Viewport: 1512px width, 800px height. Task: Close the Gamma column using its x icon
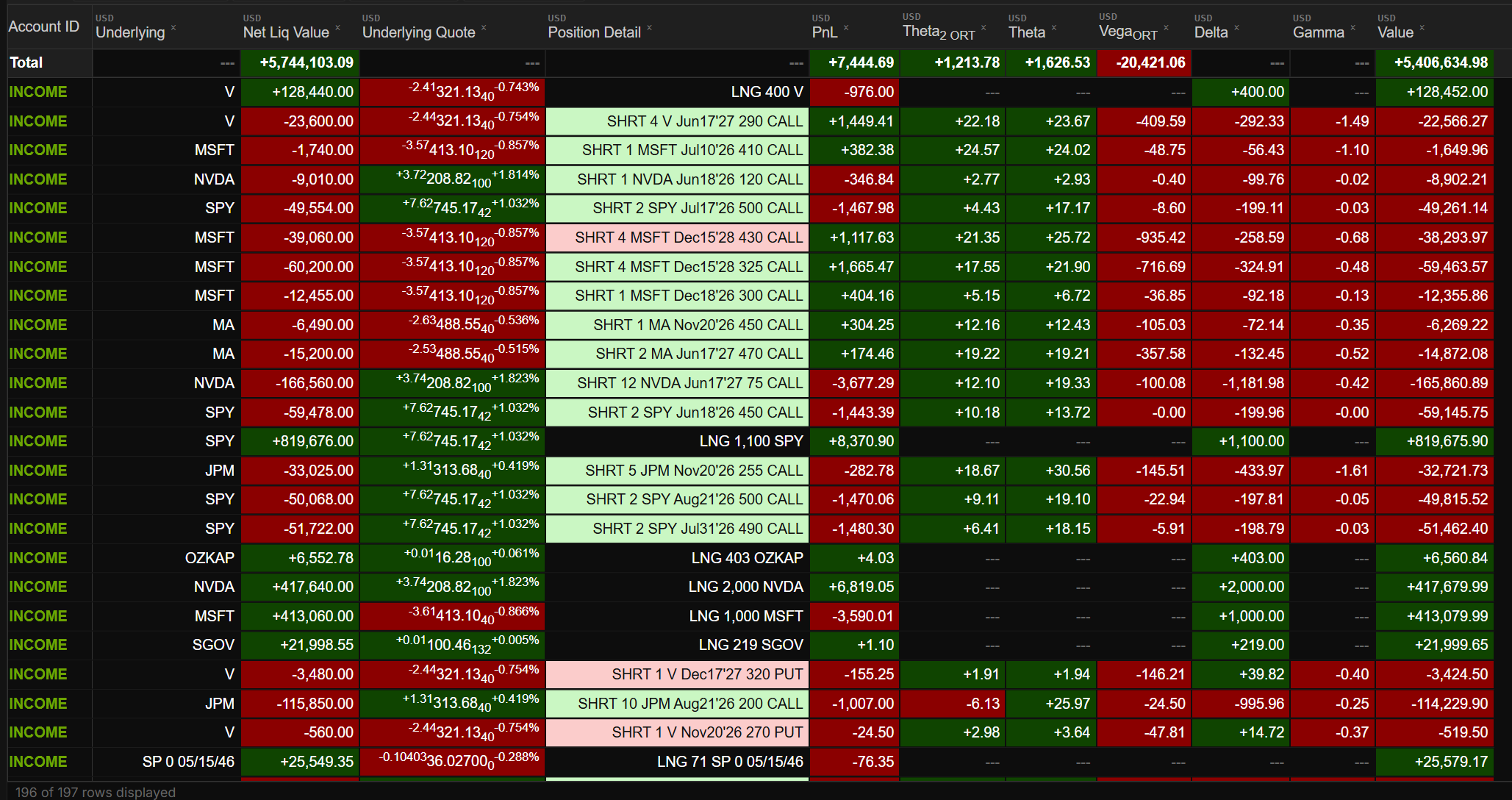click(1352, 28)
